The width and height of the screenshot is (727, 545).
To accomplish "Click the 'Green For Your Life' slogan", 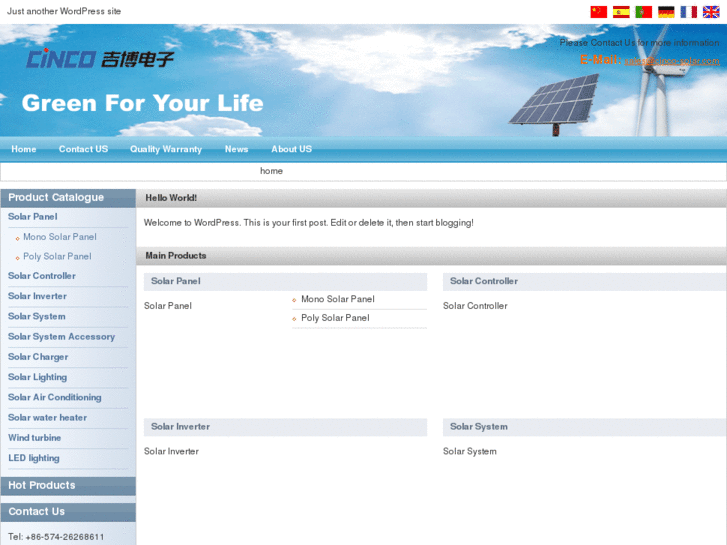I will 142,103.
